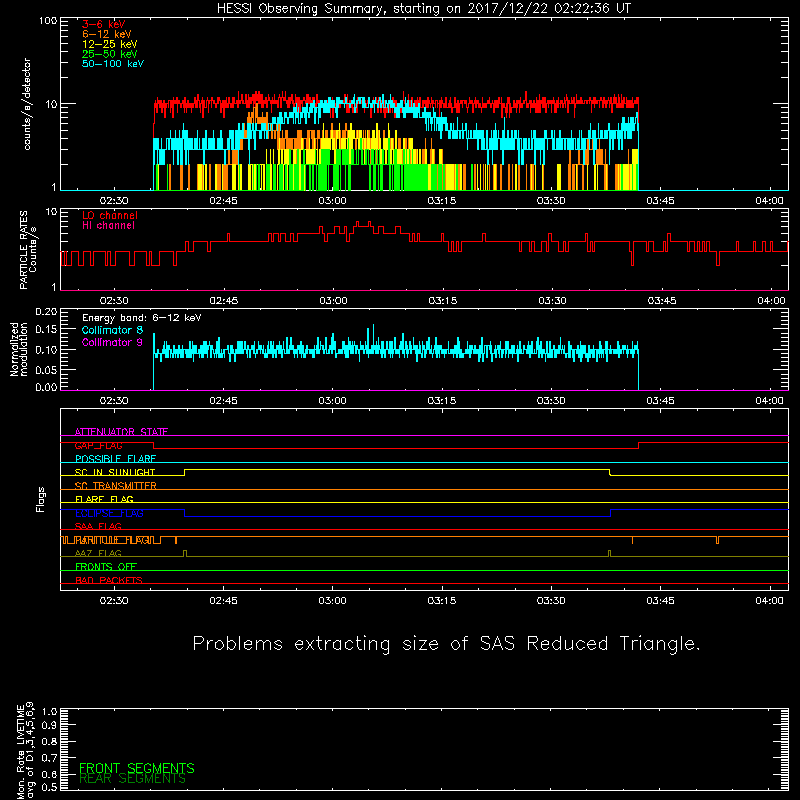
Task: Click the 100 value on counts axis
Action: [x=48, y=21]
